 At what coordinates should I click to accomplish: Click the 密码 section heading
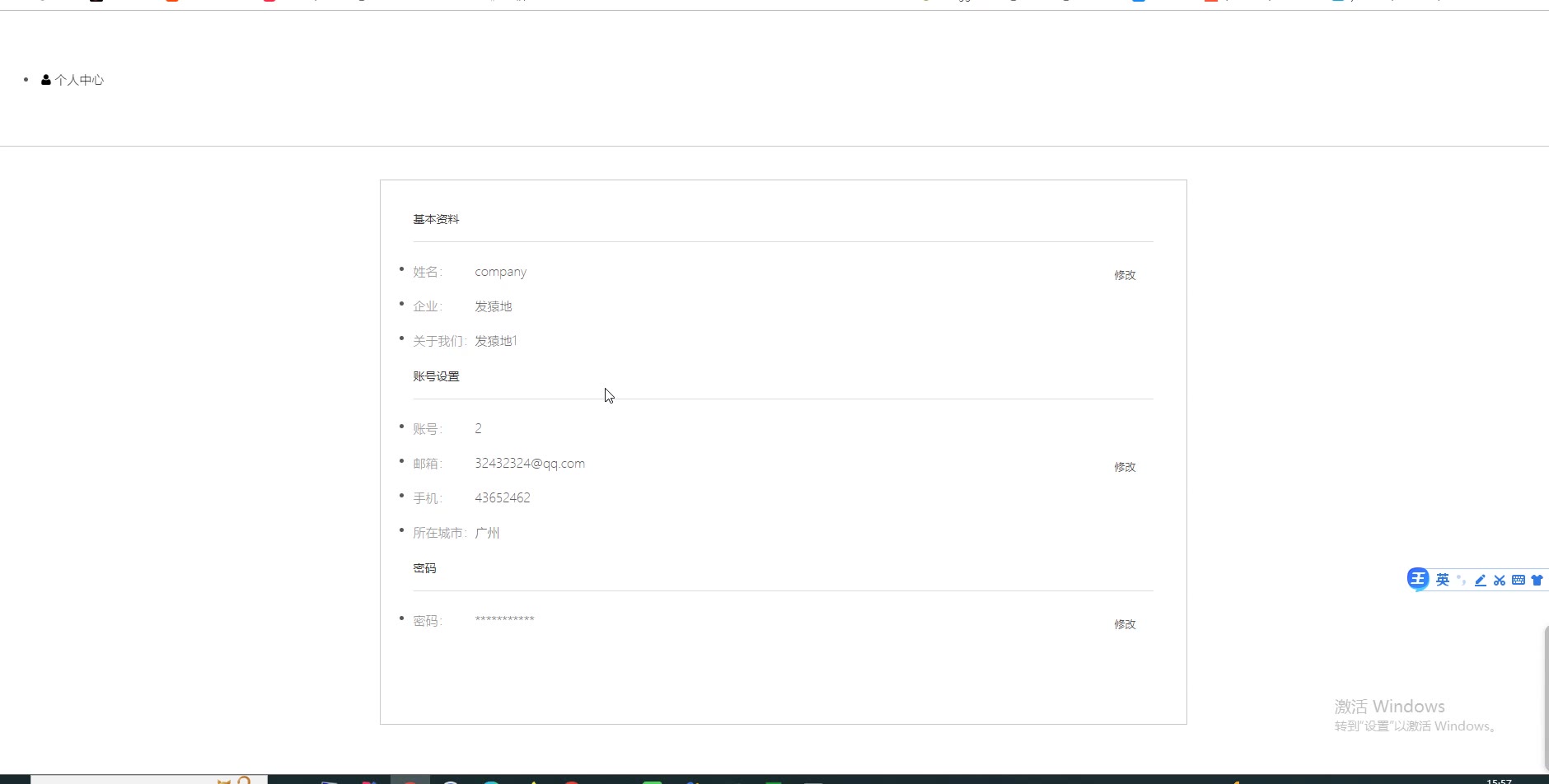424,568
